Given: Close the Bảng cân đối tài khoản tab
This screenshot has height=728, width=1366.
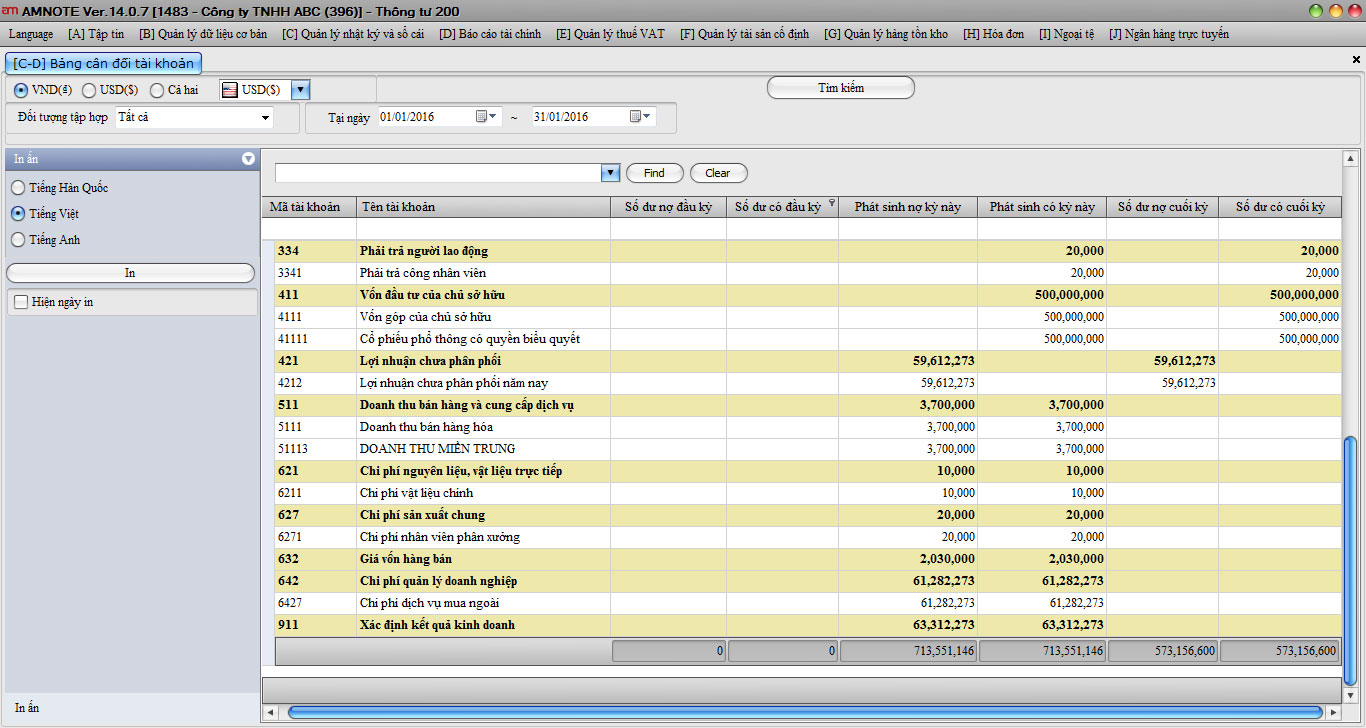Looking at the screenshot, I should point(1356,60).
